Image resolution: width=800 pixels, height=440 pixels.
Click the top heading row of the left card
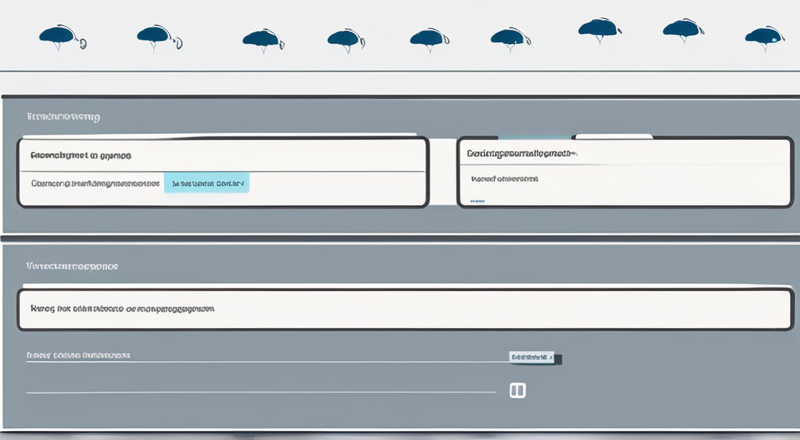222,156
